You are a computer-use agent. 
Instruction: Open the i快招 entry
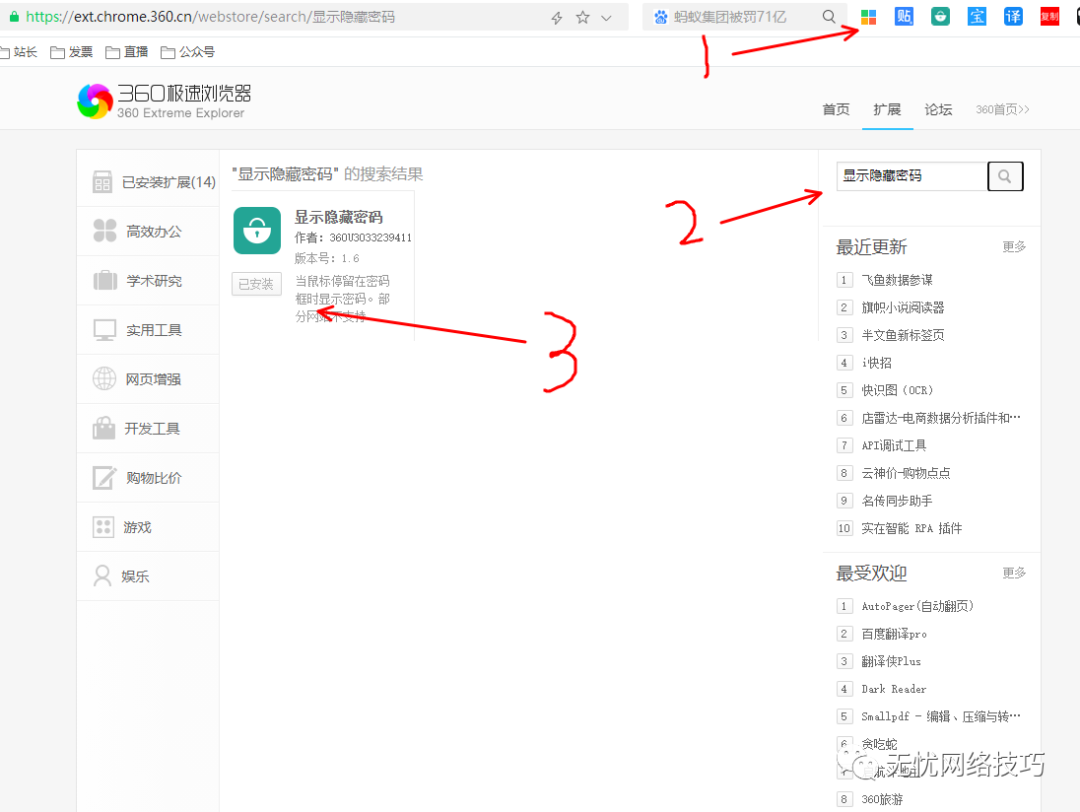point(876,363)
